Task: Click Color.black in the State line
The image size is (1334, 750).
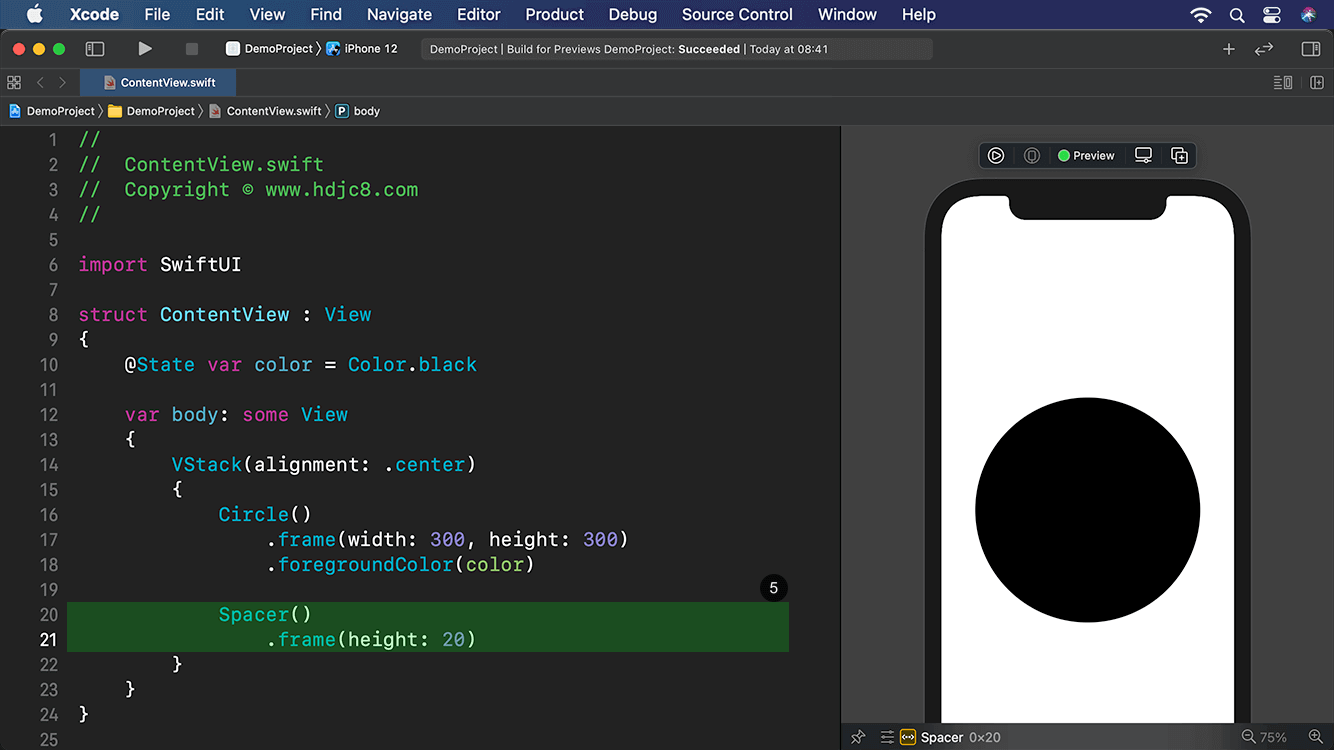Action: click(x=412, y=364)
